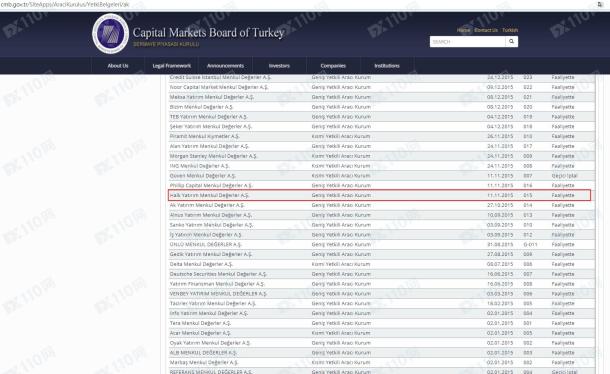Select Tacirler Yatırım Menkul Değerler row
This screenshot has height=374, width=610.
coord(382,304)
